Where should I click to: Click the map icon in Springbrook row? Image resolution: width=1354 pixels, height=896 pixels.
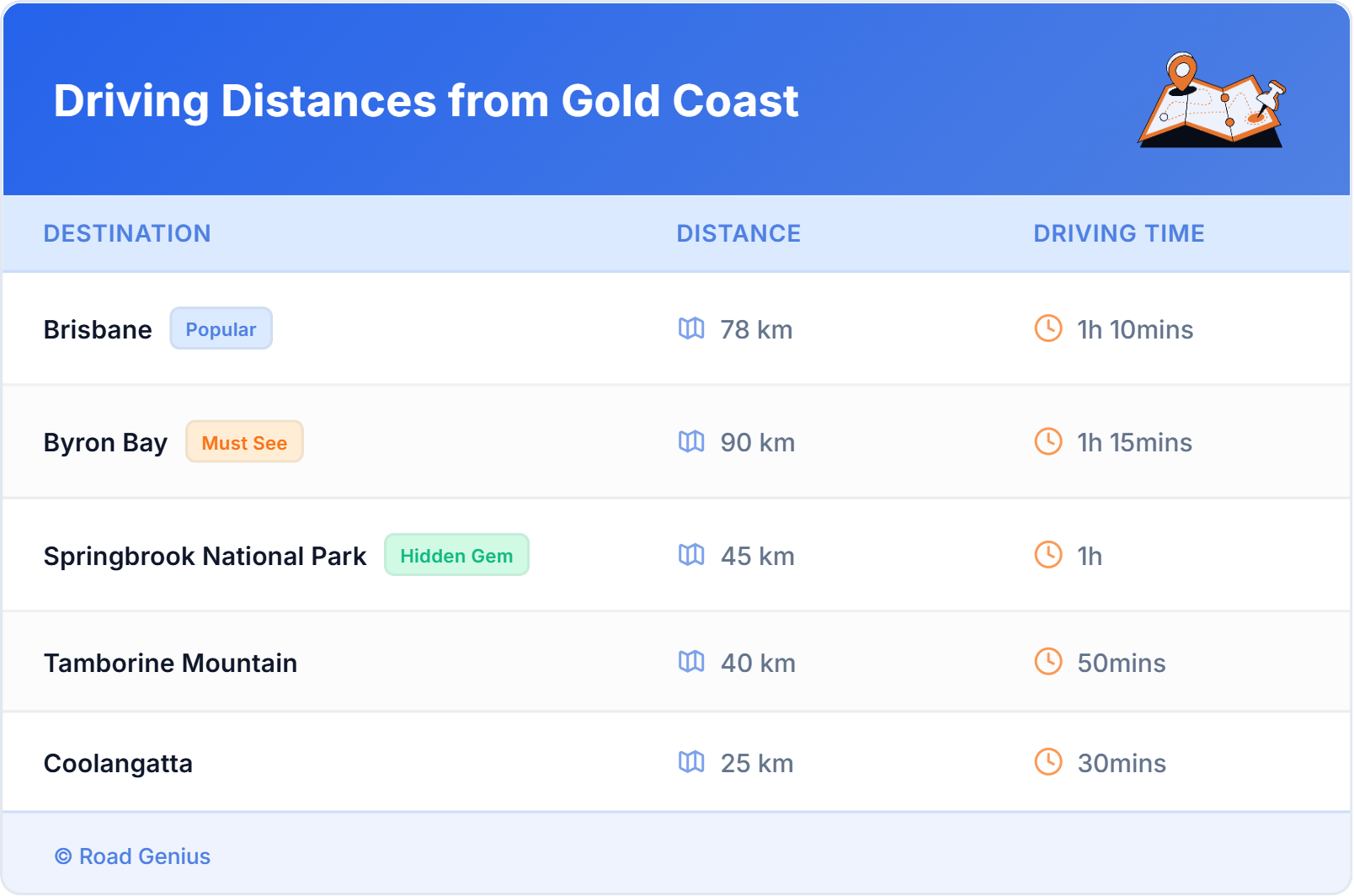(691, 555)
